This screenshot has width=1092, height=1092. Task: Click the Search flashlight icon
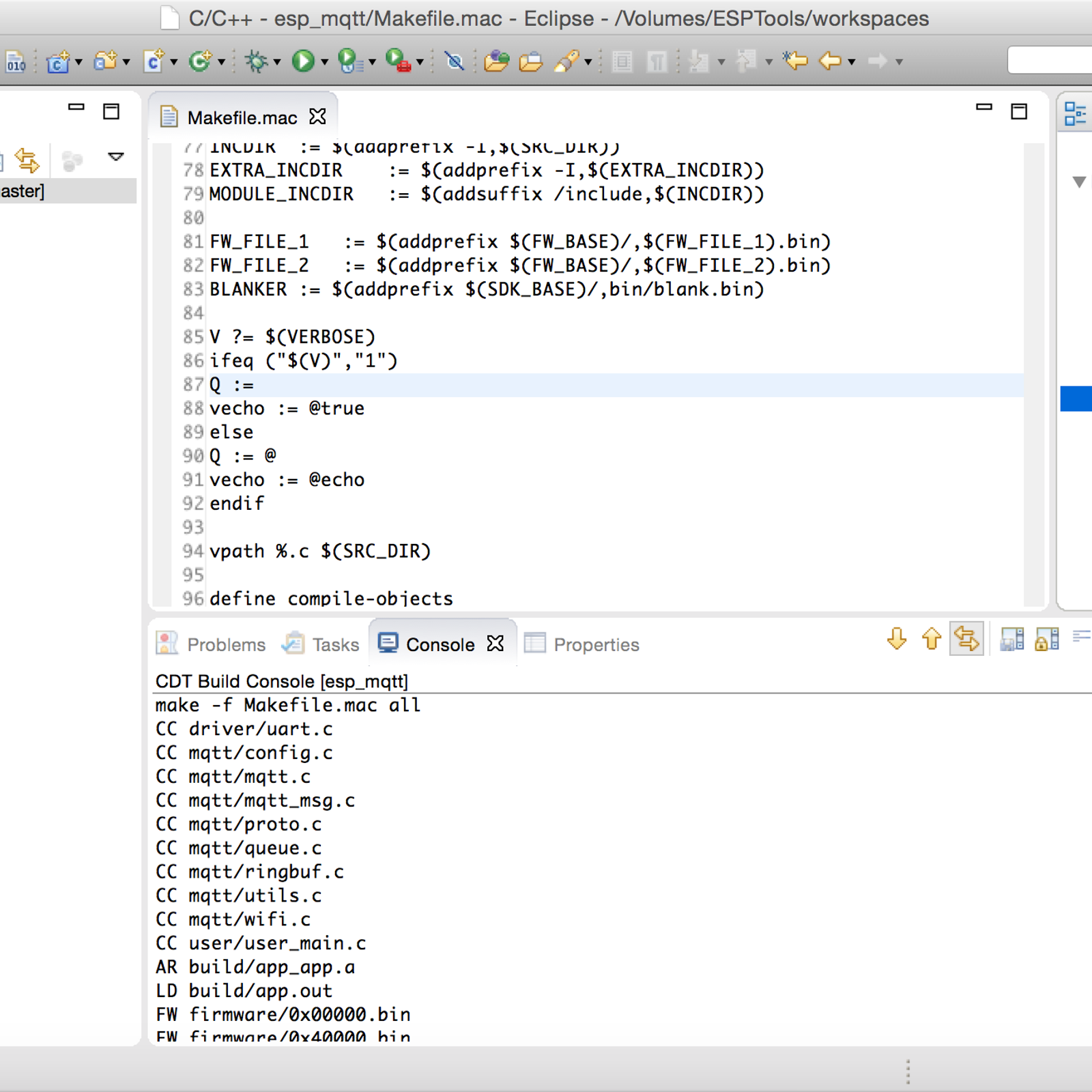point(567,62)
